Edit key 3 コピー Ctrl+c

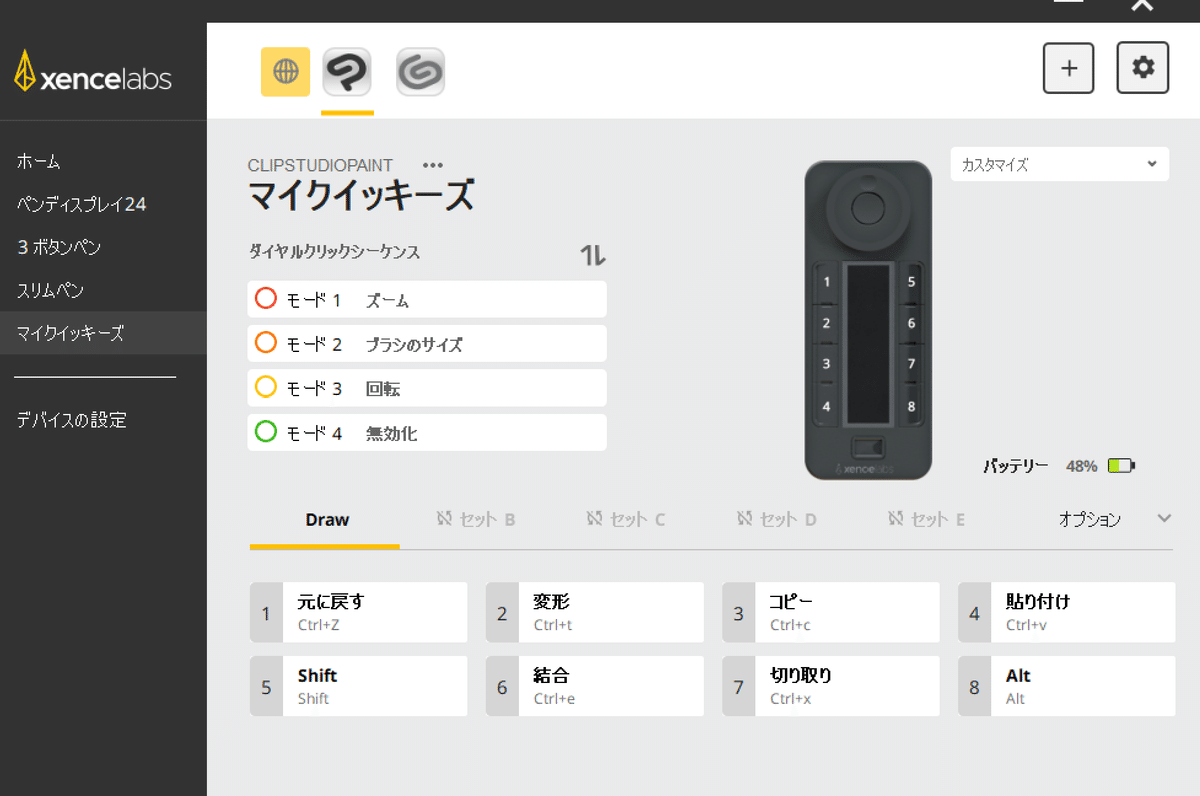(x=831, y=612)
